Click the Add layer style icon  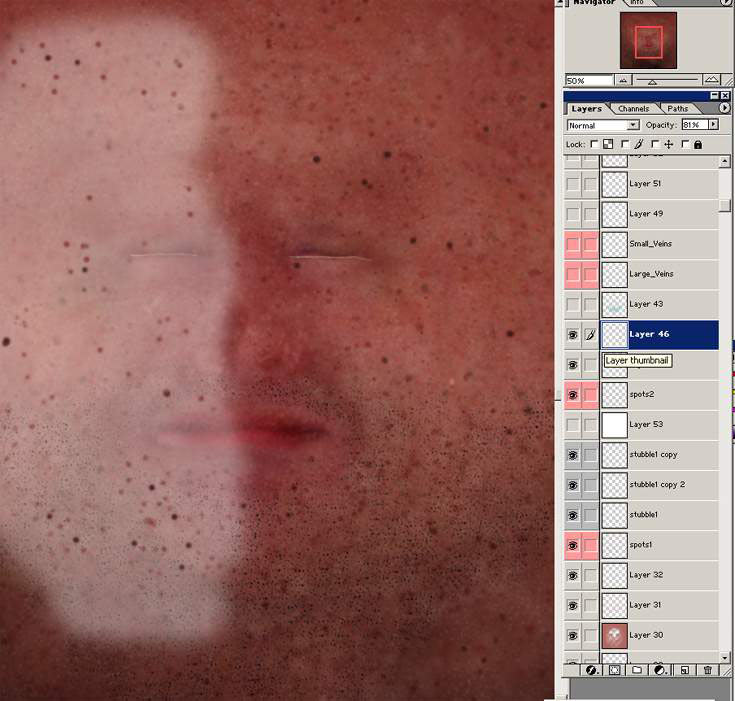point(591,670)
